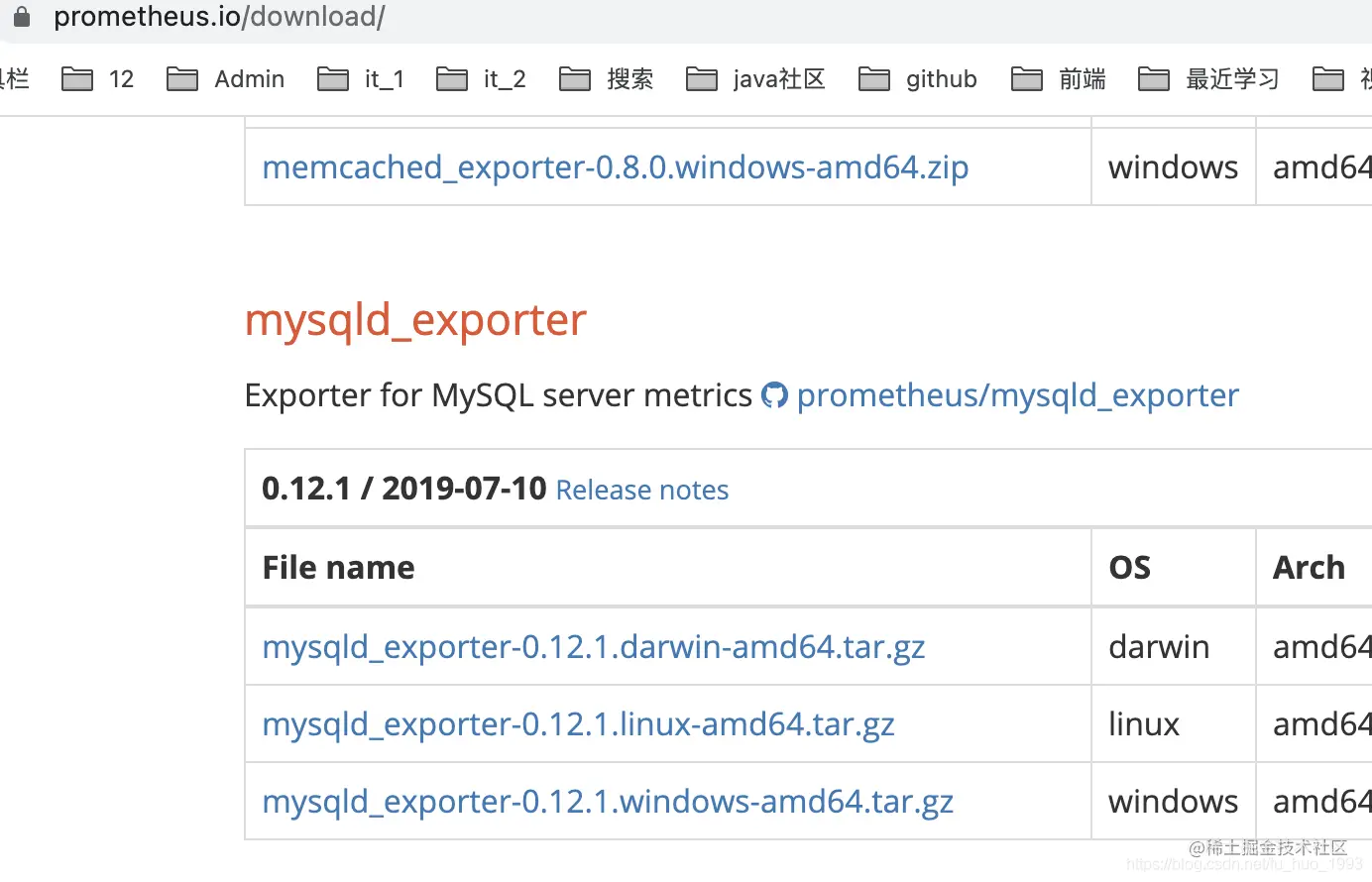The image size is (1372, 882).
Task: Open the GitHub octocat icon beside mysqld_exporter
Action: coord(774,394)
